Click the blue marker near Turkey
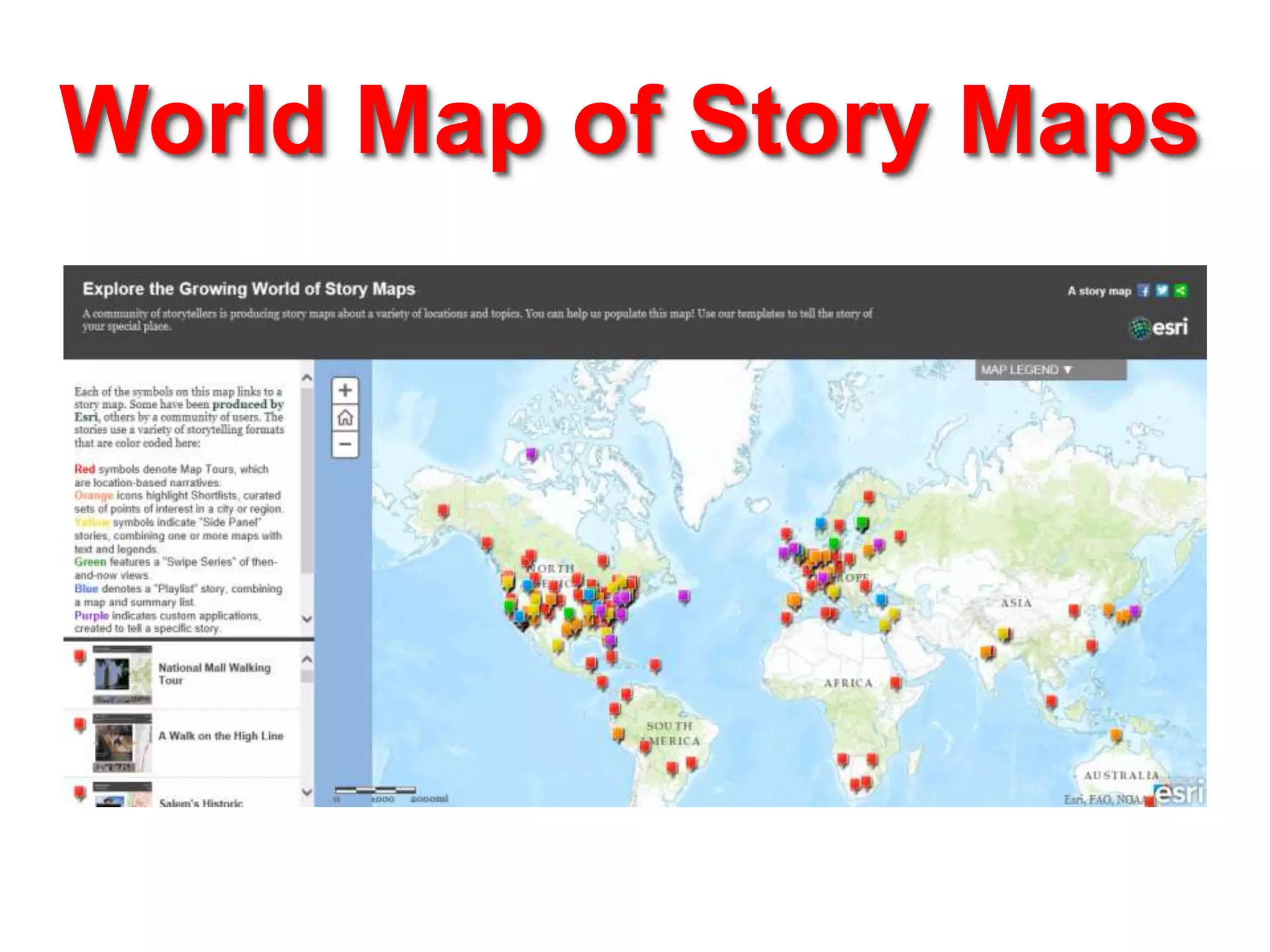Viewport: 1270px width, 952px height. click(x=881, y=599)
